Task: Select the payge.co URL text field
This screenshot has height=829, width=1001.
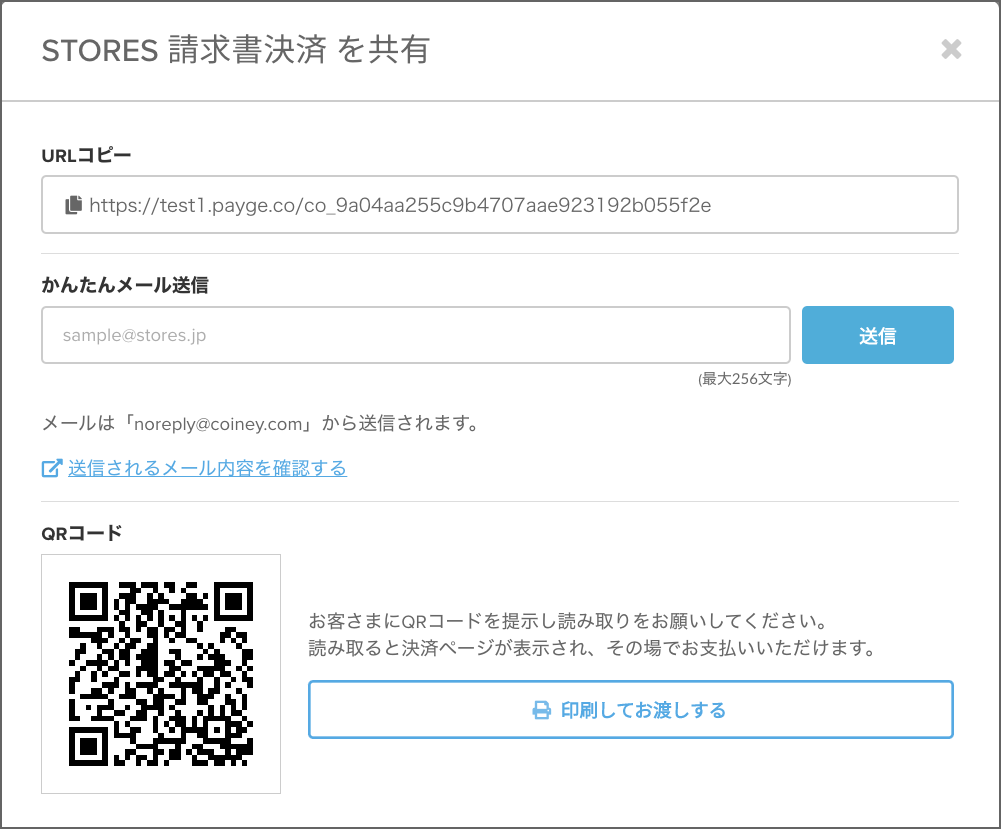Action: (x=500, y=205)
